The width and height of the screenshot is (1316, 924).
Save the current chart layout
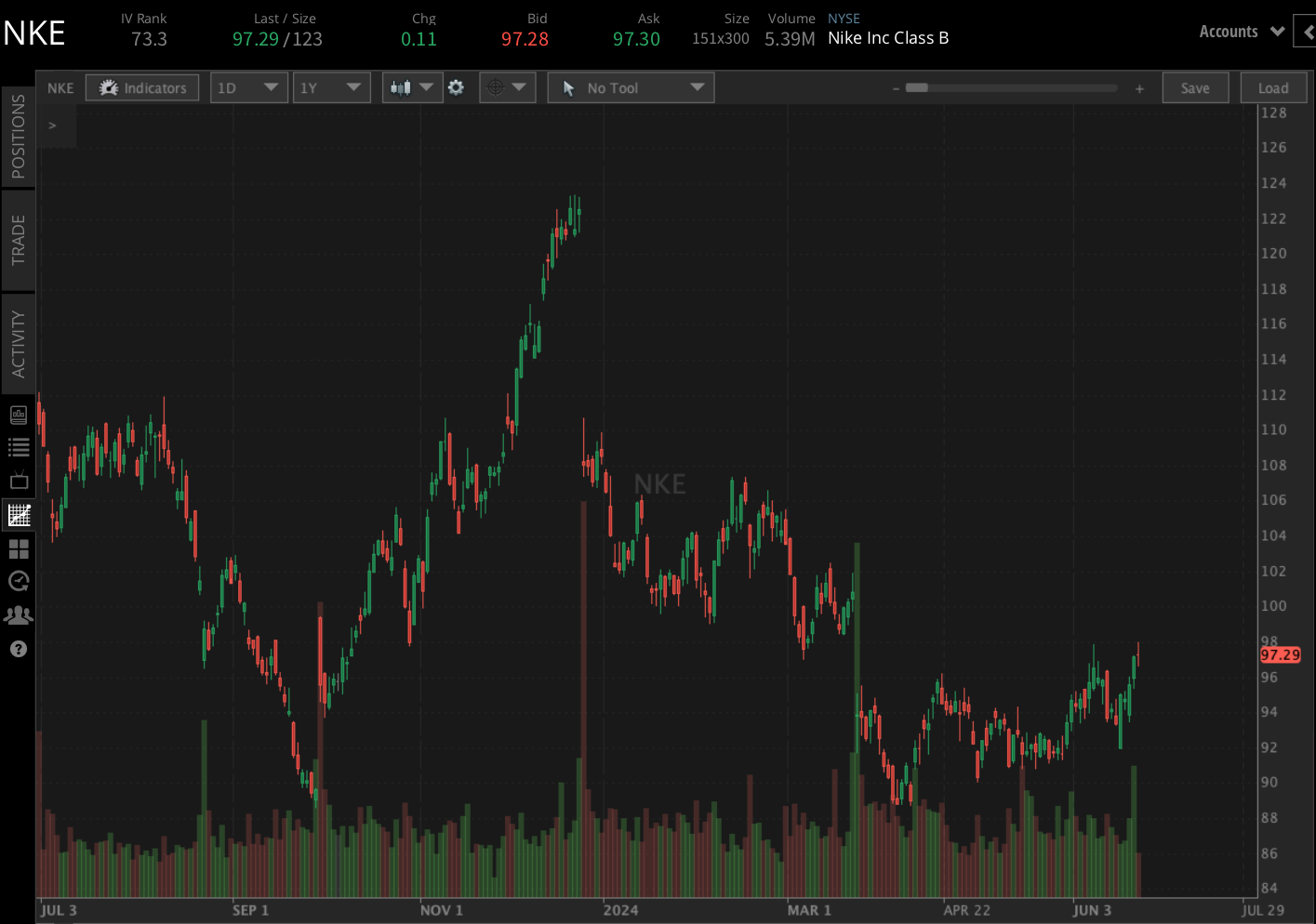pos(1195,86)
